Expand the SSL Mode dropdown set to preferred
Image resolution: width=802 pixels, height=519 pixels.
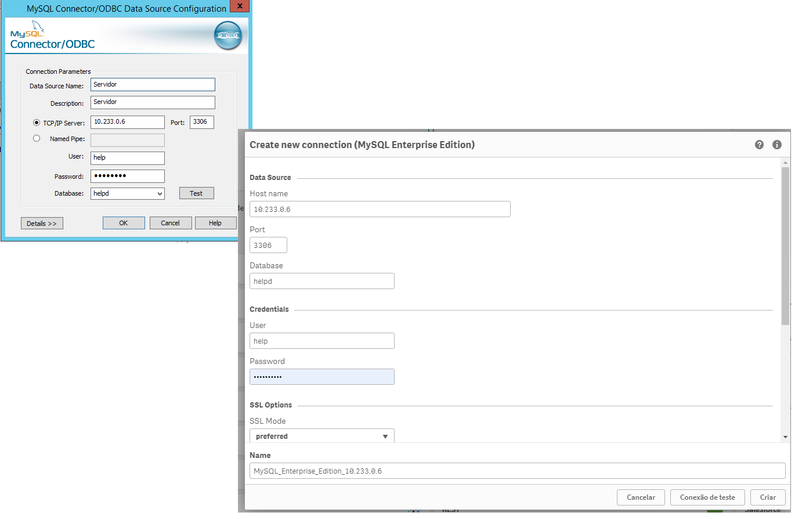click(322, 436)
